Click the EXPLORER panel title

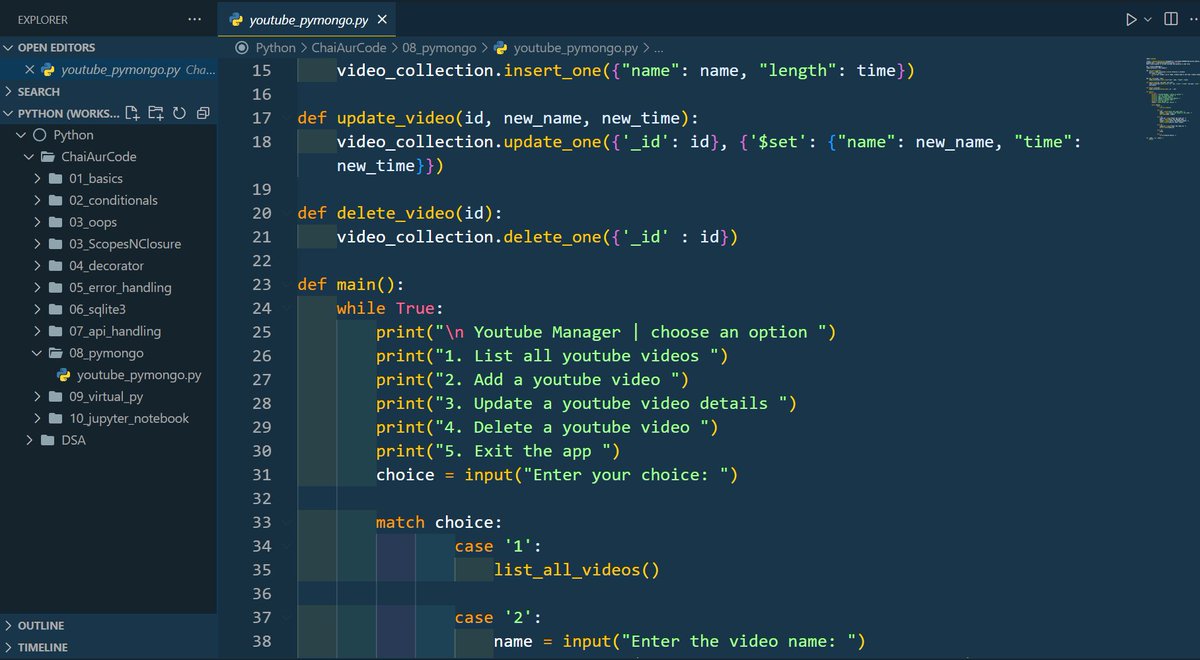[x=44, y=19]
